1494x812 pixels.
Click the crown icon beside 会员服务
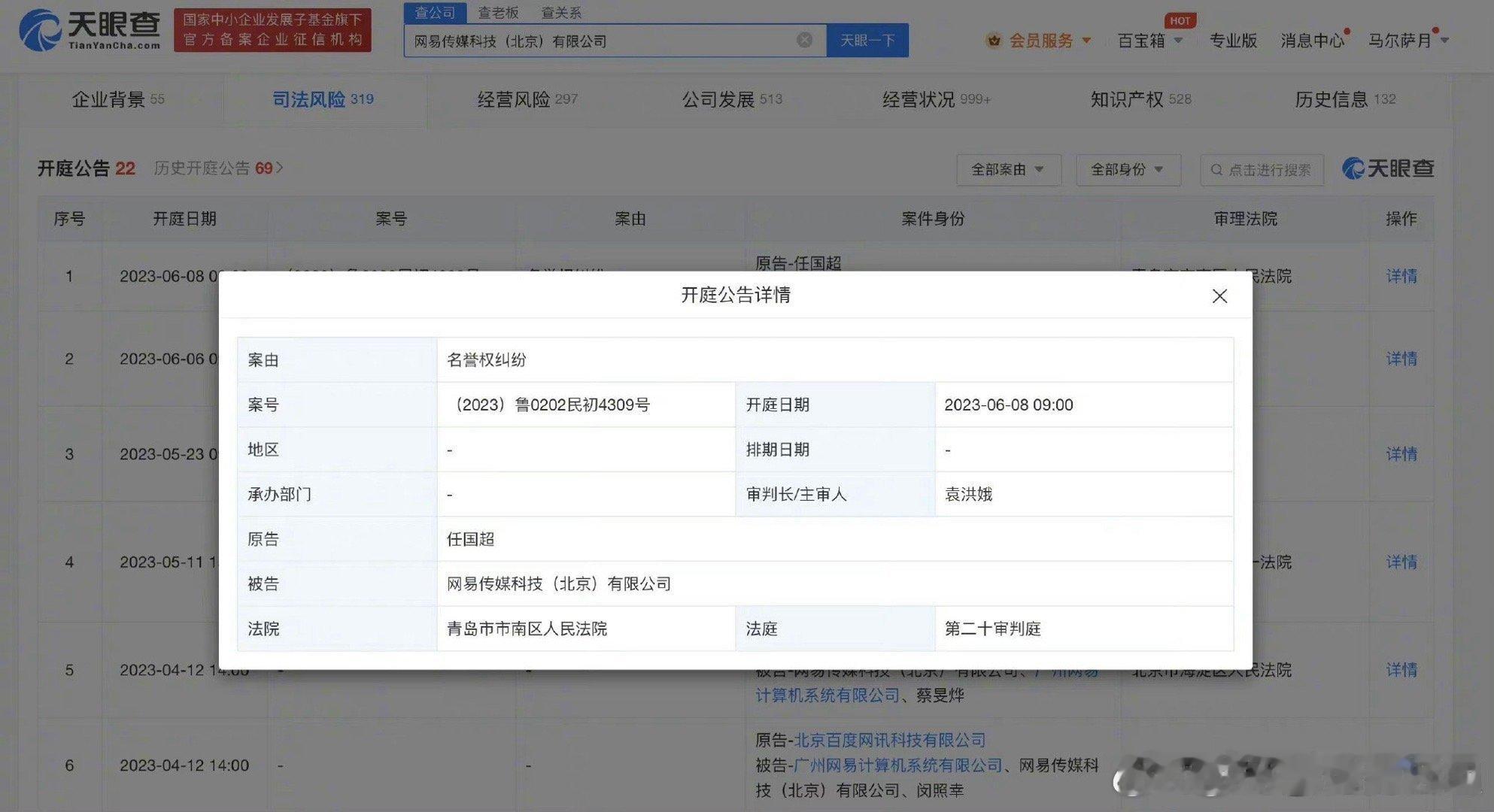click(994, 41)
